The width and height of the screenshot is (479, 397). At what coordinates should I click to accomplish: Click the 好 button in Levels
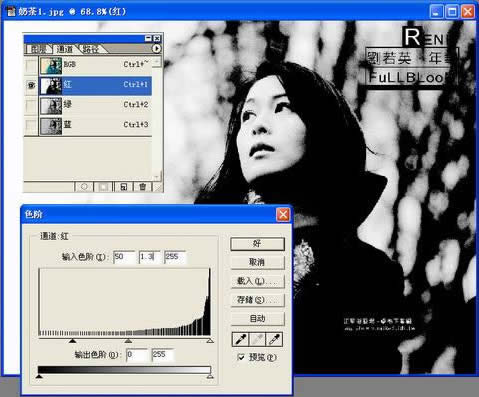click(x=257, y=244)
